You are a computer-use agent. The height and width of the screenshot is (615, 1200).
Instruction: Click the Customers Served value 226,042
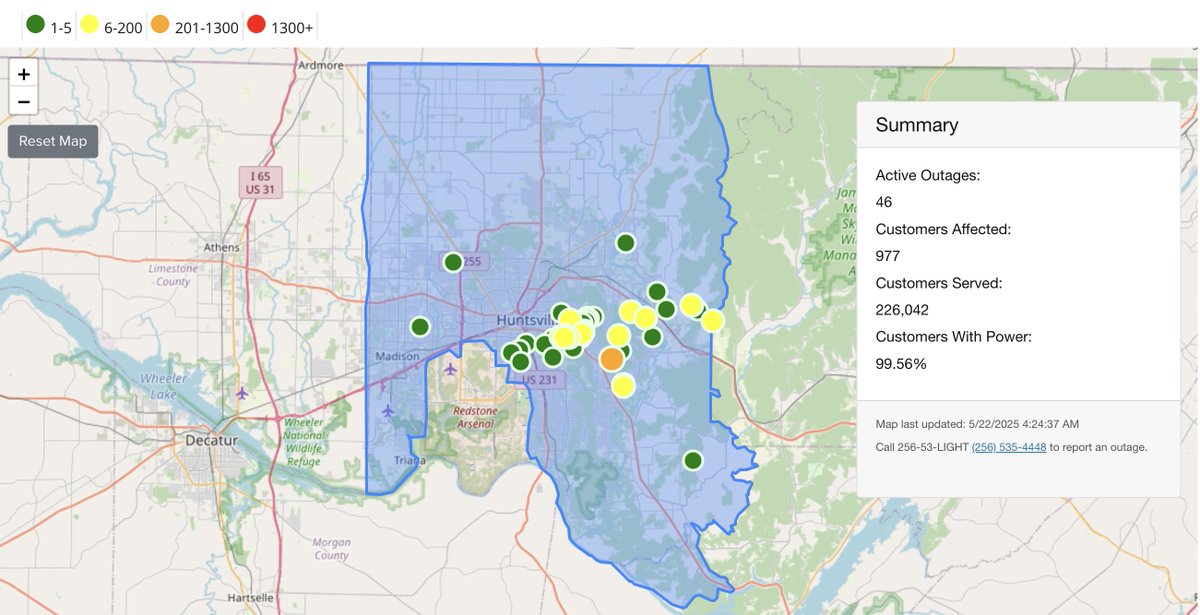902,310
